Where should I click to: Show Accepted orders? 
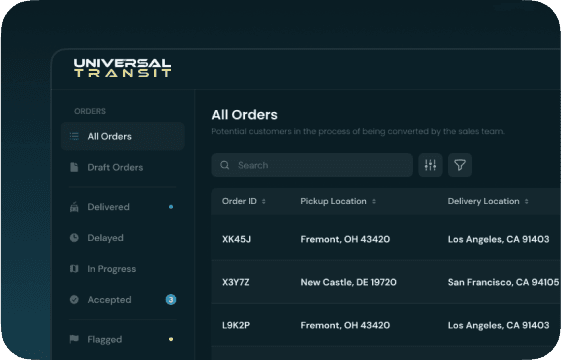[109, 300]
